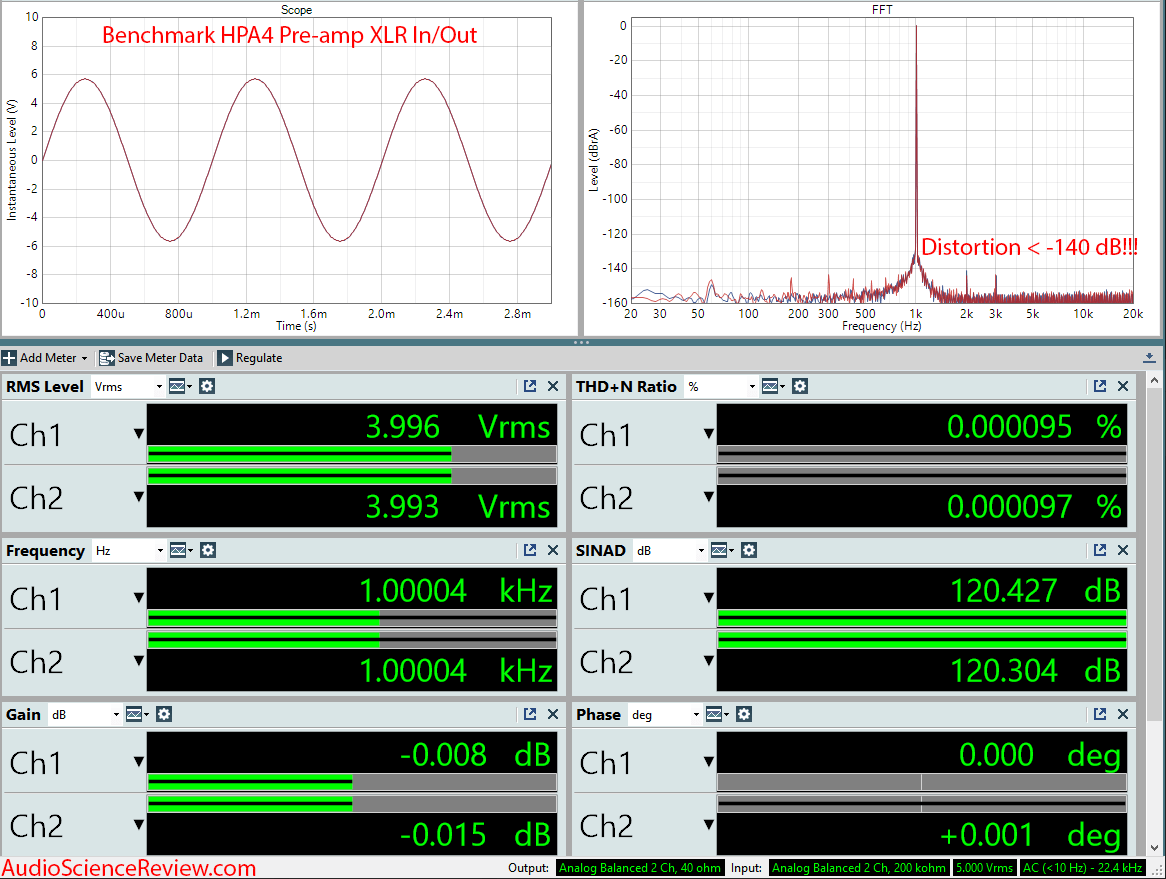Click the Ch1 SINAD level bar

pyautogui.click(x=921, y=618)
